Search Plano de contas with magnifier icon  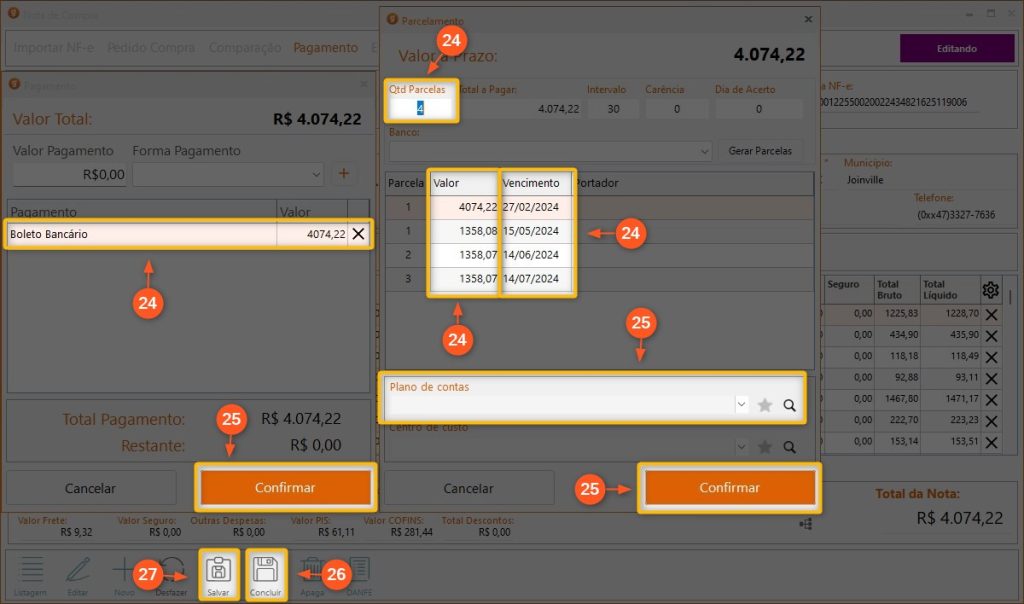[789, 405]
